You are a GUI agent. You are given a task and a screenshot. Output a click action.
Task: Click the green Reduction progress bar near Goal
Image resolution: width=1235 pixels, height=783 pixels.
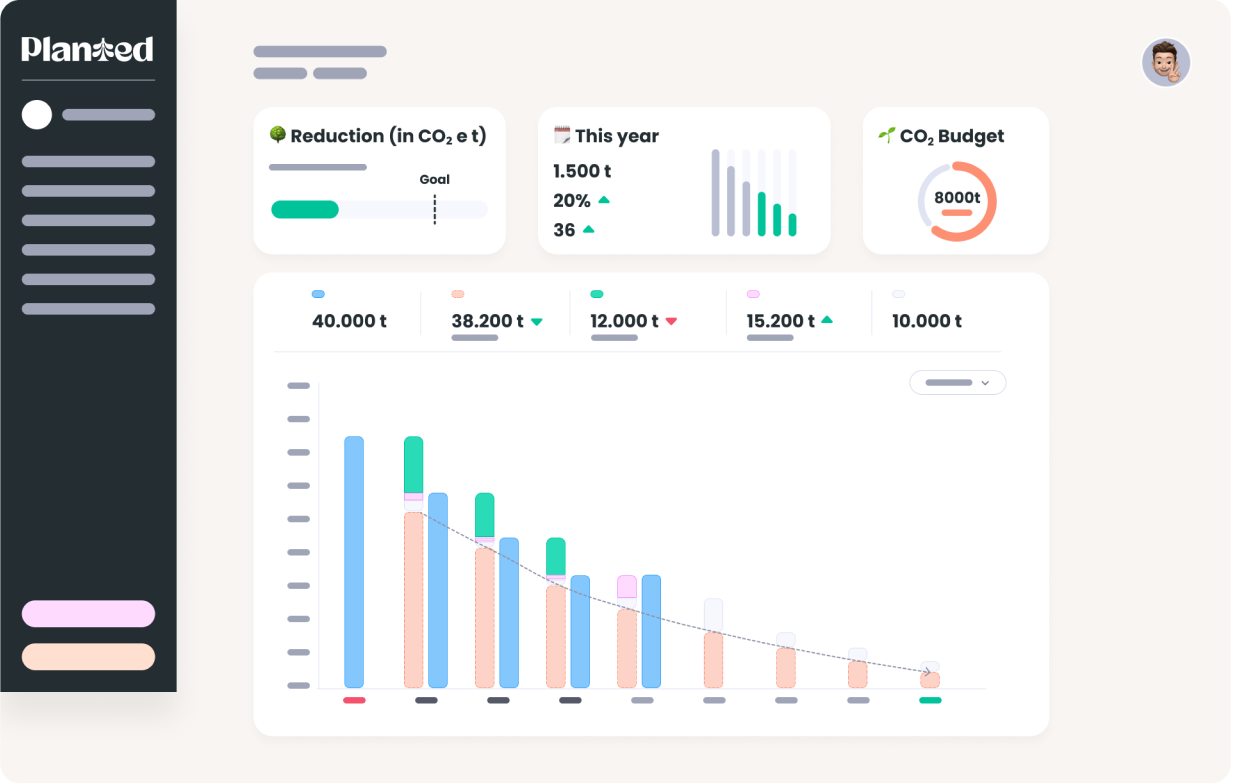pyautogui.click(x=305, y=210)
